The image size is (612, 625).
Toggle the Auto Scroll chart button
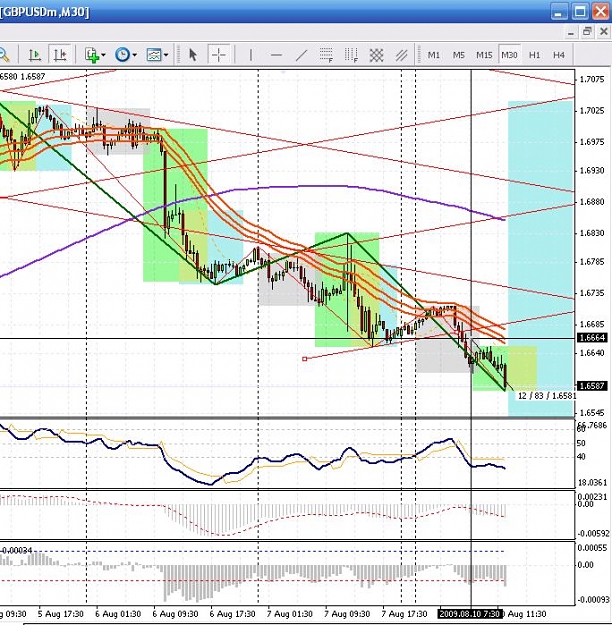pyautogui.click(x=35, y=55)
